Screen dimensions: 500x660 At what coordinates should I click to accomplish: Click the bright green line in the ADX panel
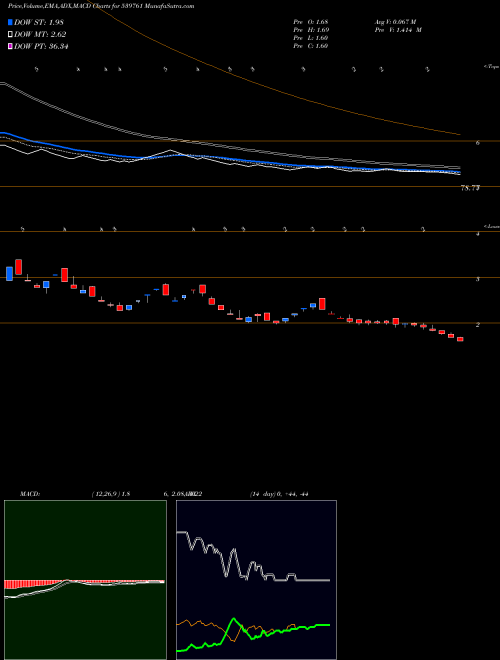pos(253,636)
